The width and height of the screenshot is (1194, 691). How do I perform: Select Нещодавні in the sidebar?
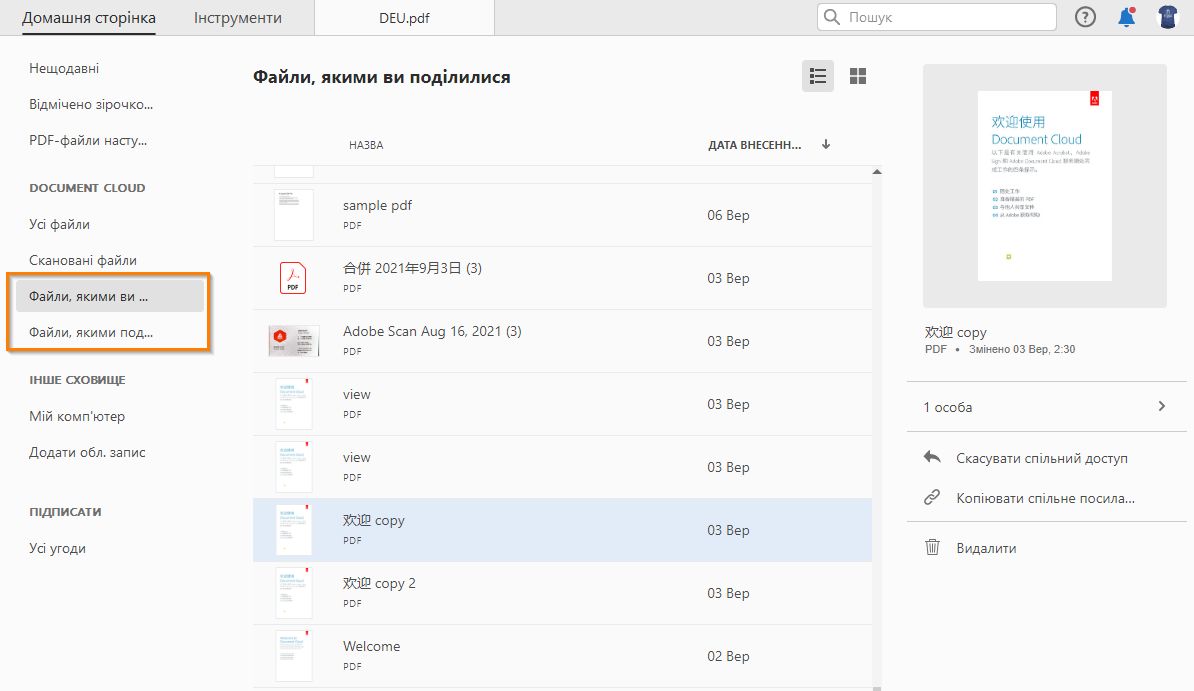click(64, 68)
